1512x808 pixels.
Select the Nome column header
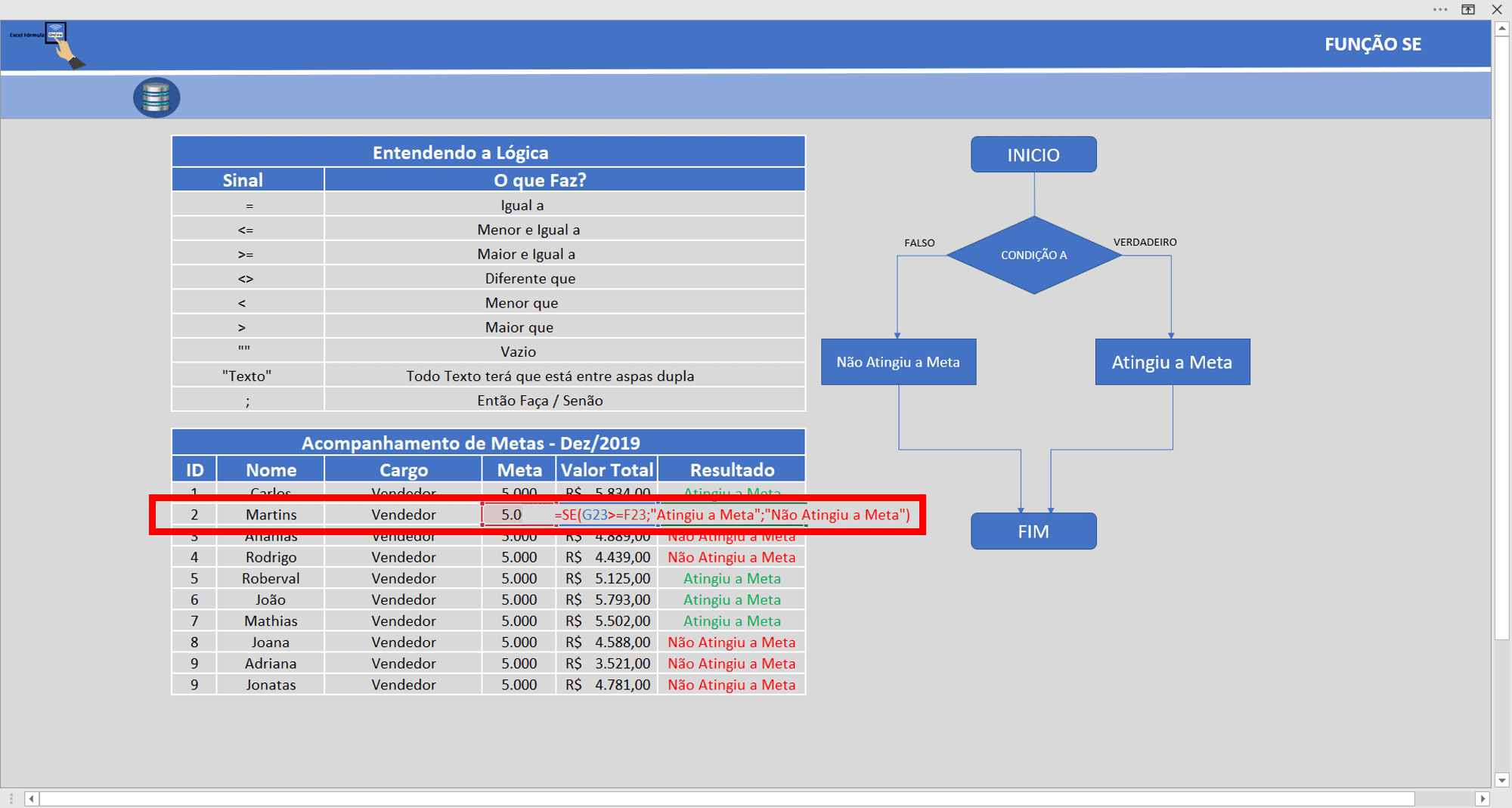point(271,469)
